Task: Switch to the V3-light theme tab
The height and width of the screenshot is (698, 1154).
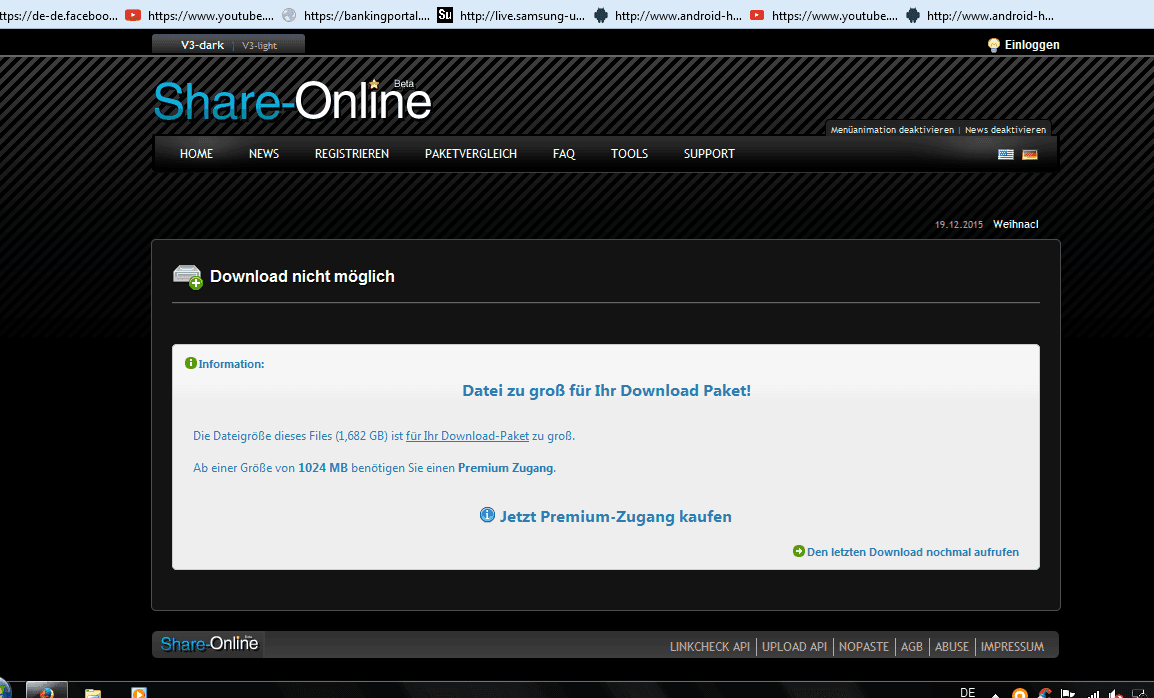Action: pos(259,46)
